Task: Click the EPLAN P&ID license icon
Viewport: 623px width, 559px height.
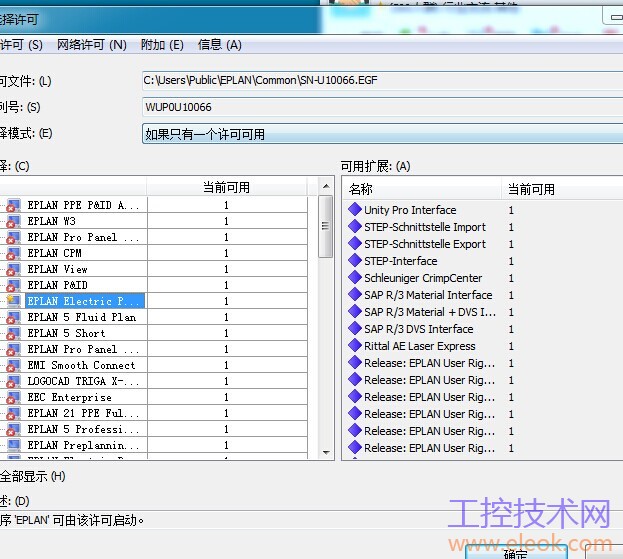Action: click(13, 285)
